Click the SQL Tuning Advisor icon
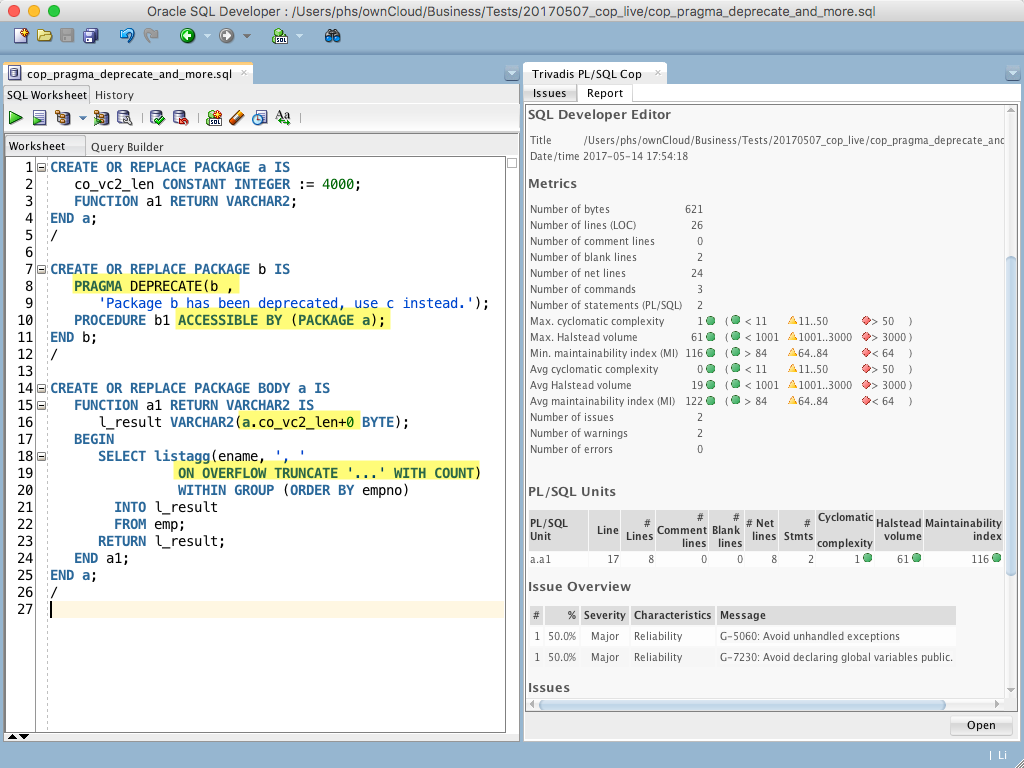 pyautogui.click(x=124, y=118)
